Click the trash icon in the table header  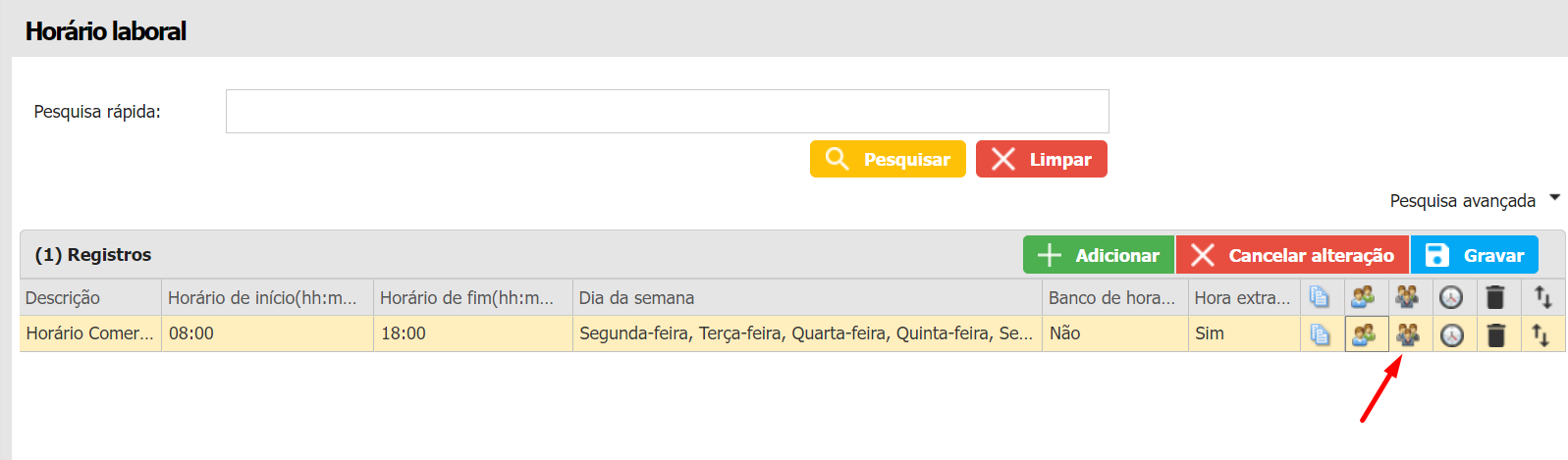tap(1495, 297)
